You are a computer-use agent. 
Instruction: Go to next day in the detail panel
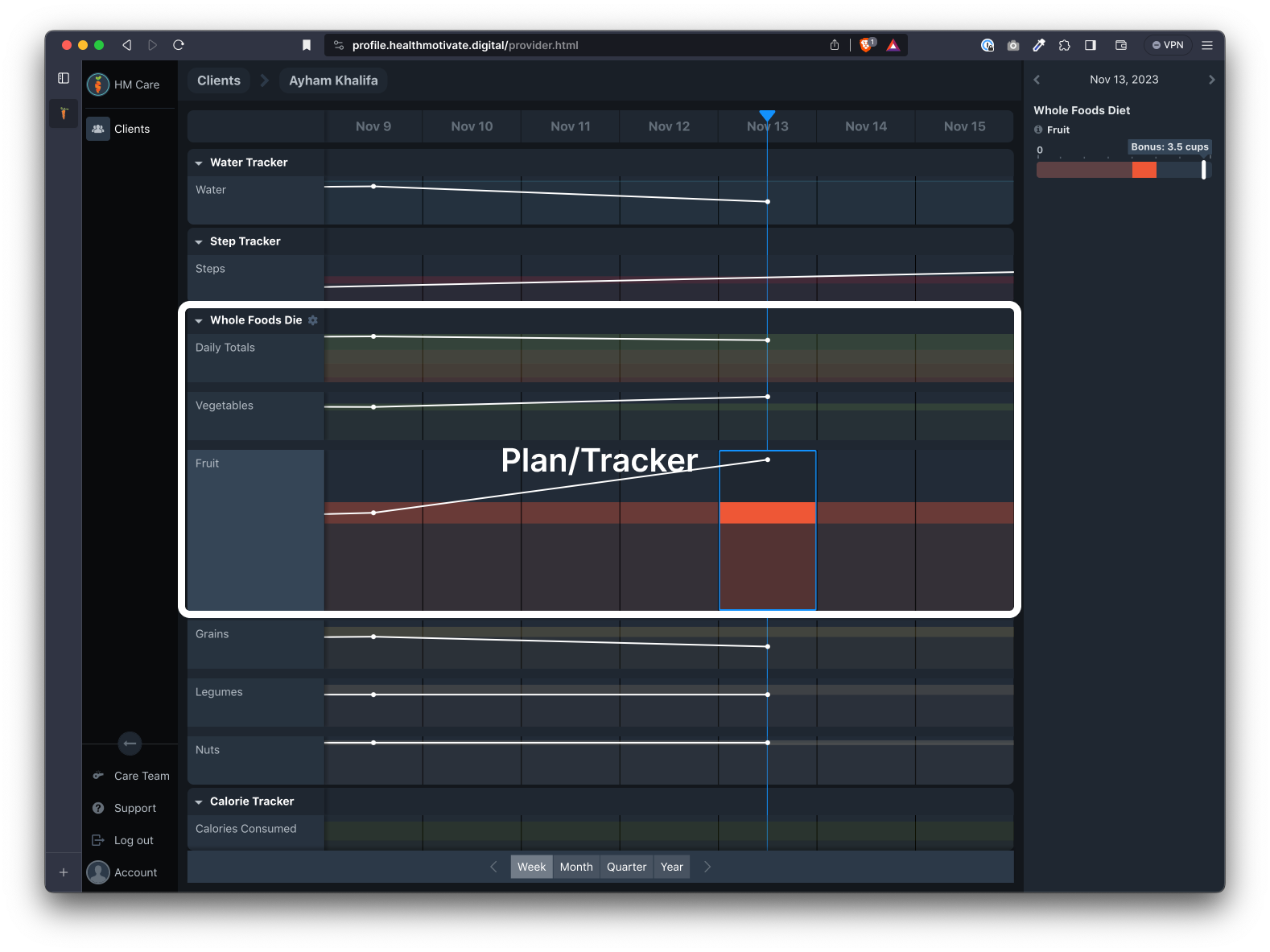(1211, 80)
